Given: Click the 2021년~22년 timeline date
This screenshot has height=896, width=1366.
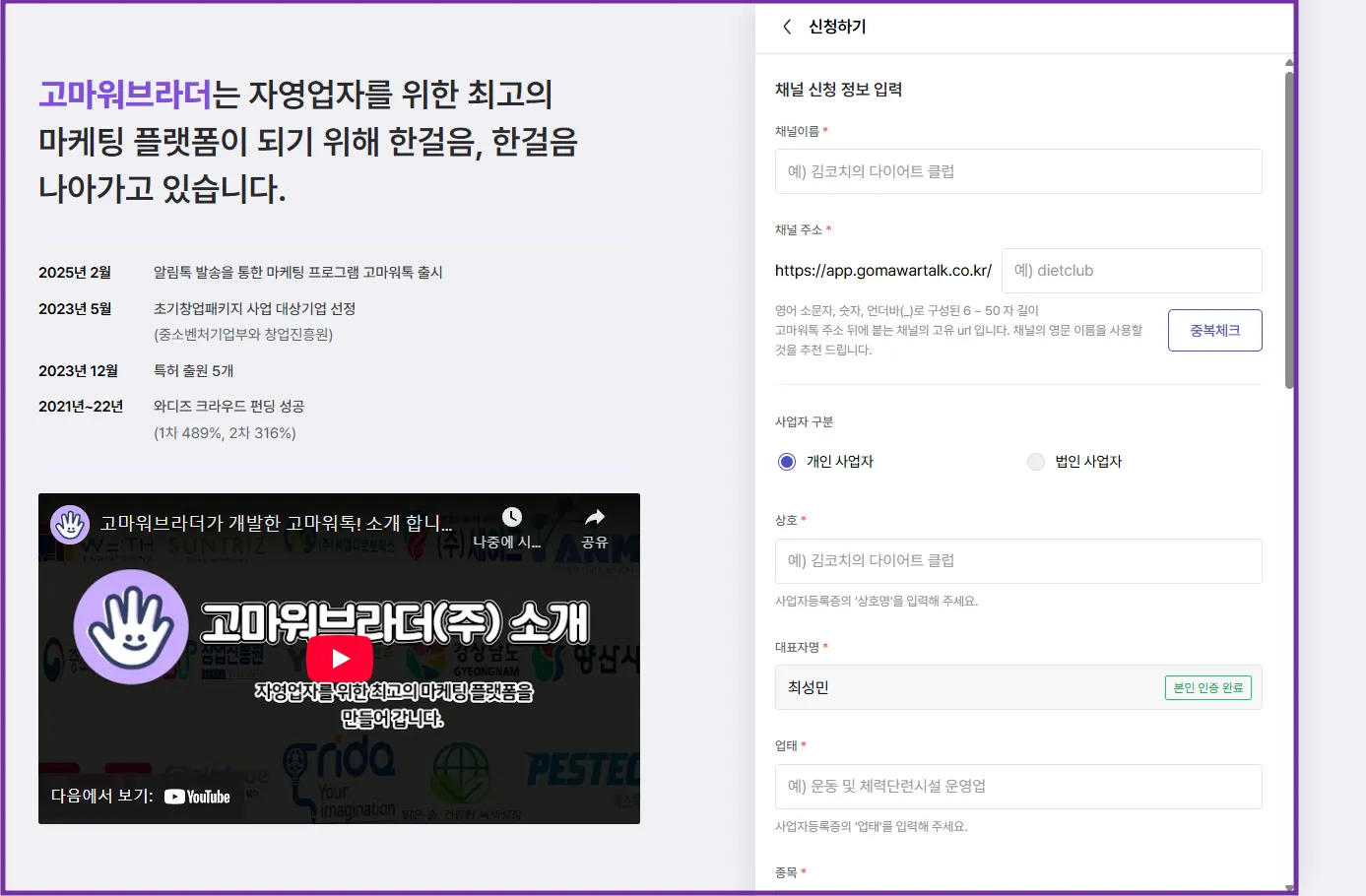Looking at the screenshot, I should coord(81,407).
